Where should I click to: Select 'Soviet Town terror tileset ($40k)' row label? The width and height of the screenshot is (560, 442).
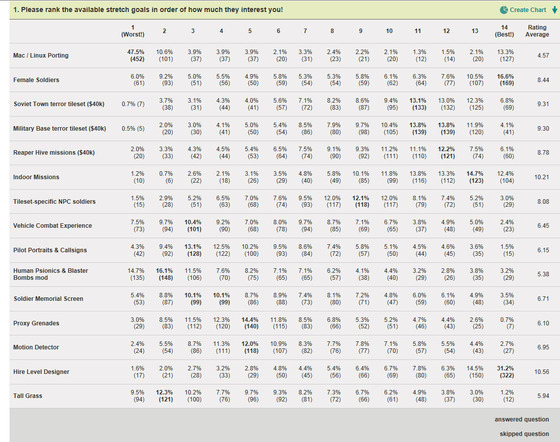tap(59, 104)
